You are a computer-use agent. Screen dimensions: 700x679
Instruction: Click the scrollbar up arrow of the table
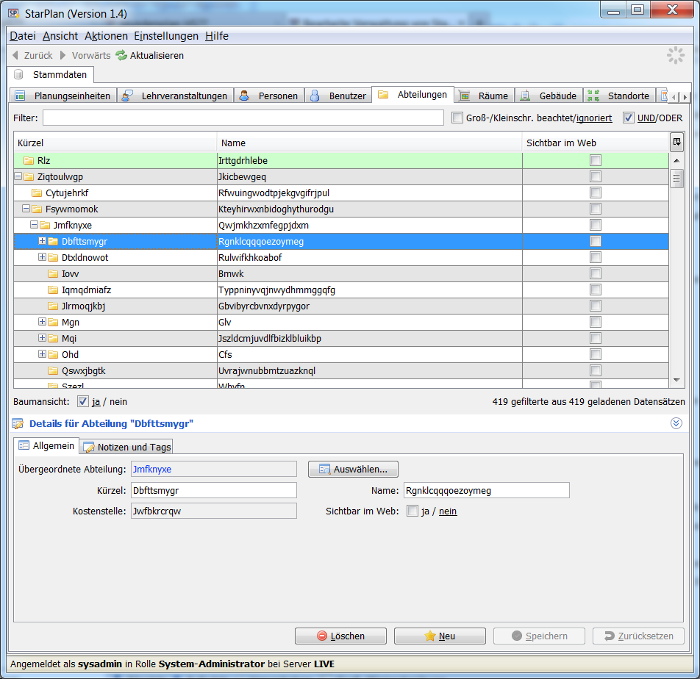[677, 160]
